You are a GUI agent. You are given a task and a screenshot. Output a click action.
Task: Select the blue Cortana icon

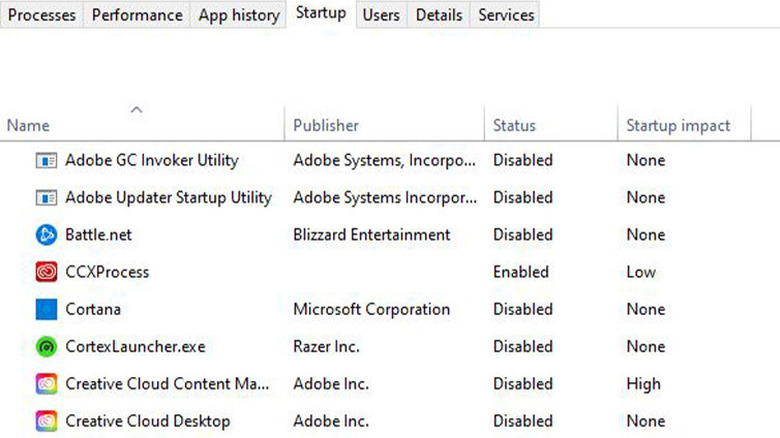pyautogui.click(x=46, y=310)
